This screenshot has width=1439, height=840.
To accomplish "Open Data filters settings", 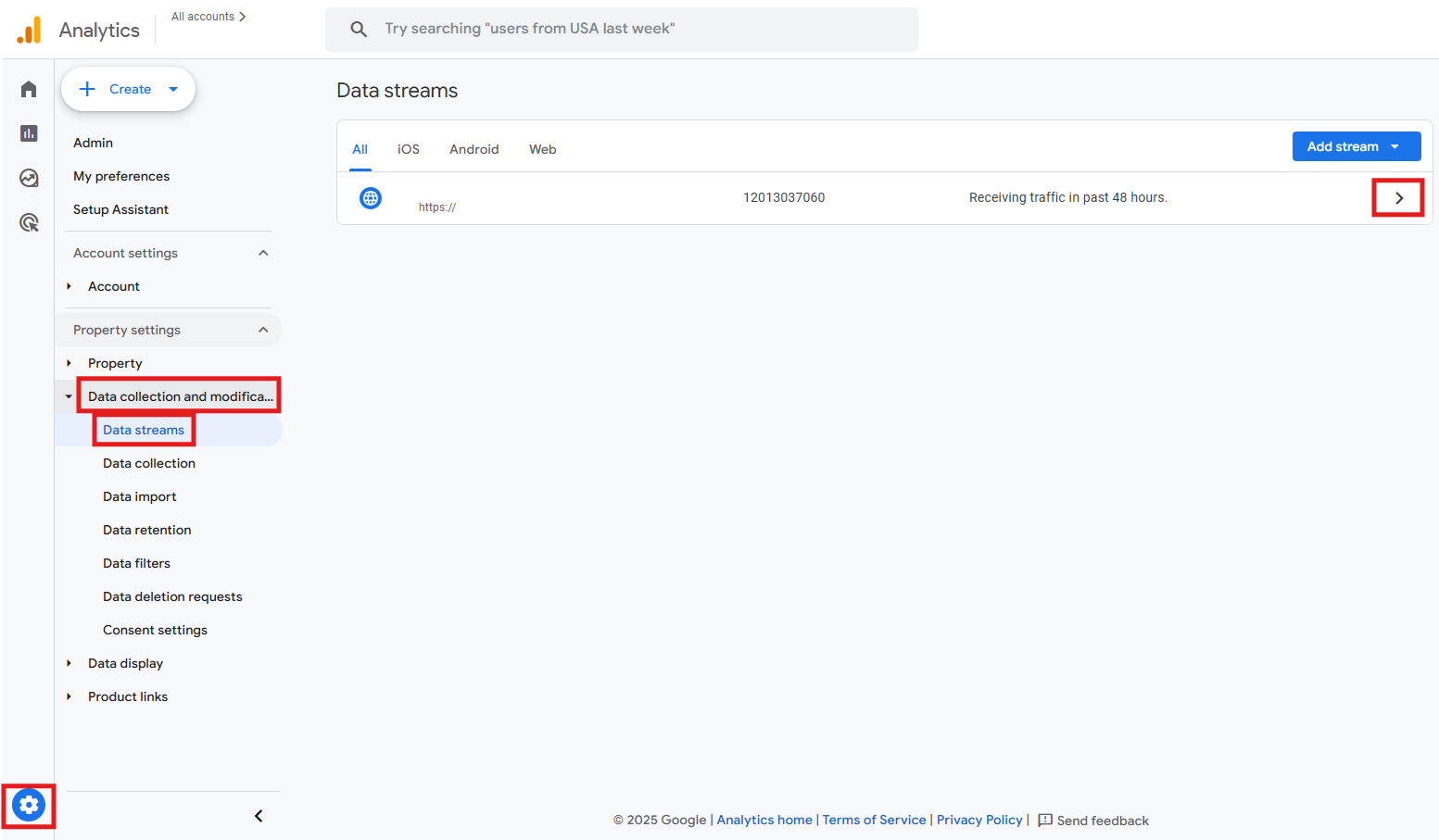I will point(137,563).
